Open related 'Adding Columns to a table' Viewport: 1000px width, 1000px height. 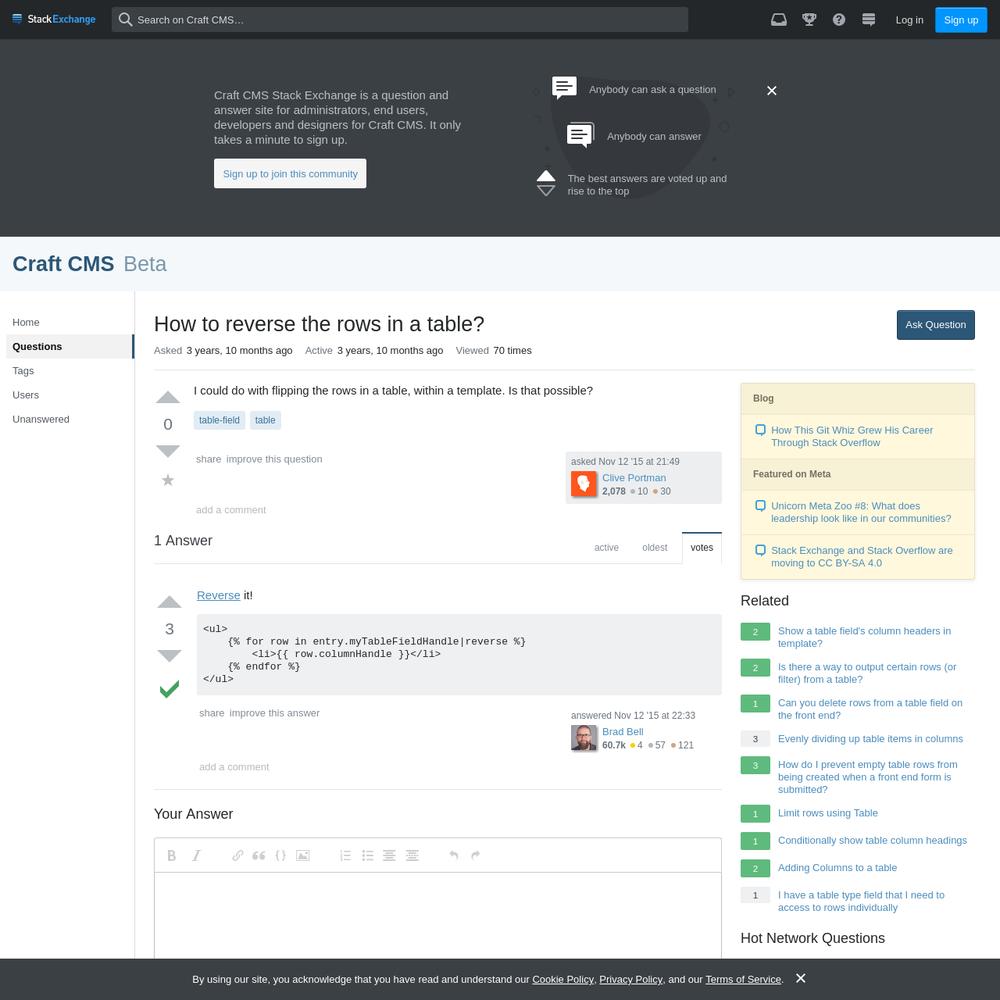click(837, 868)
